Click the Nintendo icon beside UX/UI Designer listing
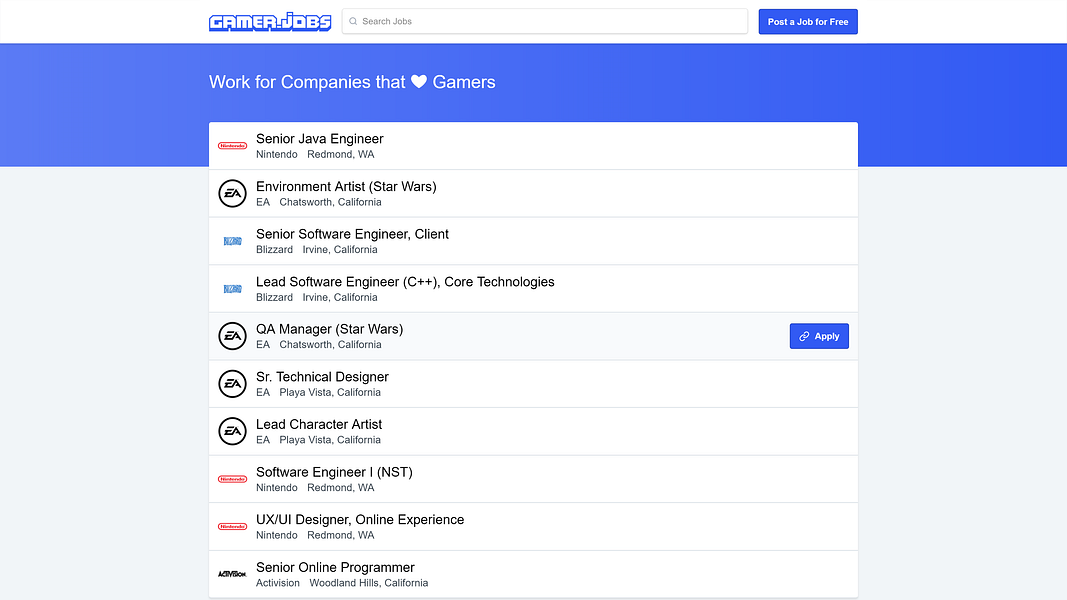Viewport: 1067px width, 600px height. coord(232,526)
